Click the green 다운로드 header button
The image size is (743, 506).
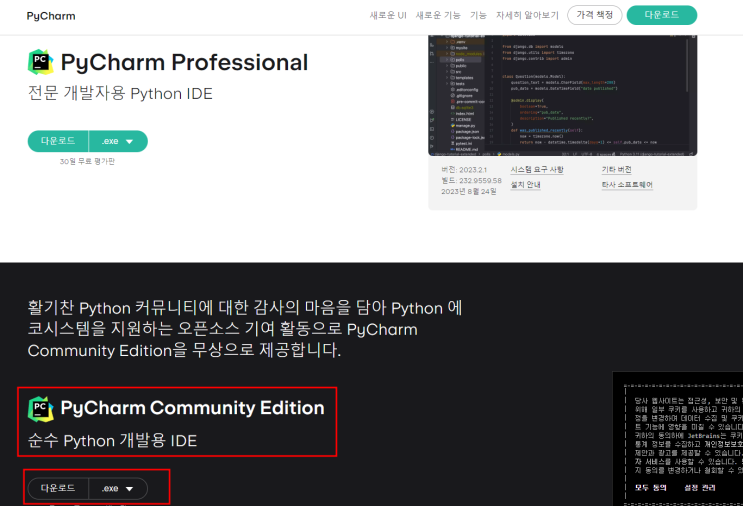661,15
